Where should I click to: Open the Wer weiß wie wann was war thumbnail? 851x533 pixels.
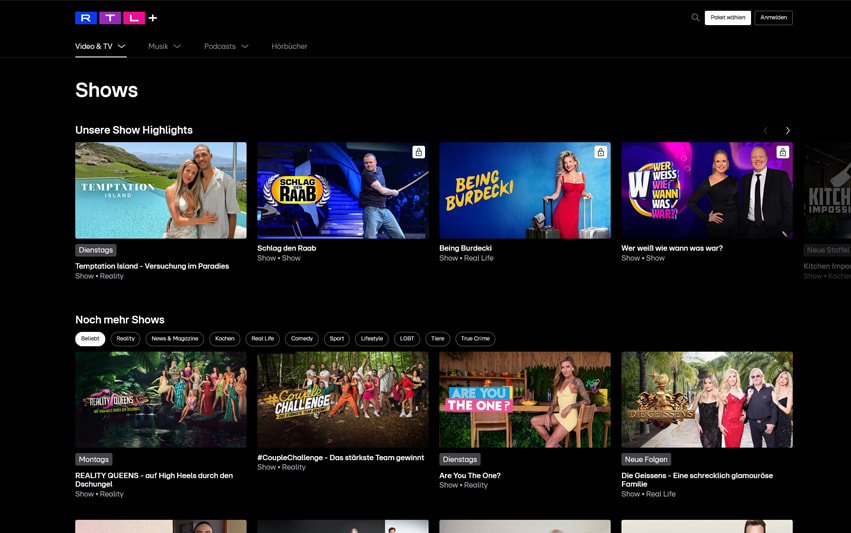pyautogui.click(x=707, y=191)
